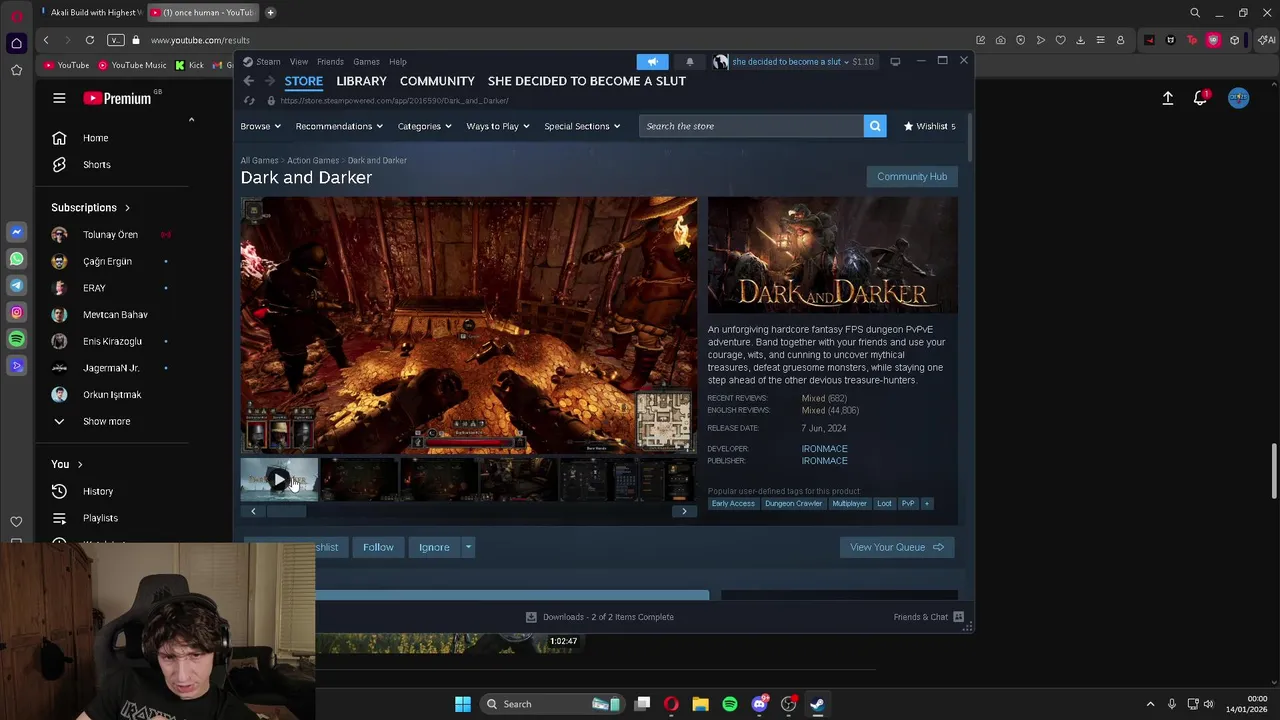The image size is (1280, 720).
Task: Click the Steam store search magnifier button
Action: coord(875,126)
